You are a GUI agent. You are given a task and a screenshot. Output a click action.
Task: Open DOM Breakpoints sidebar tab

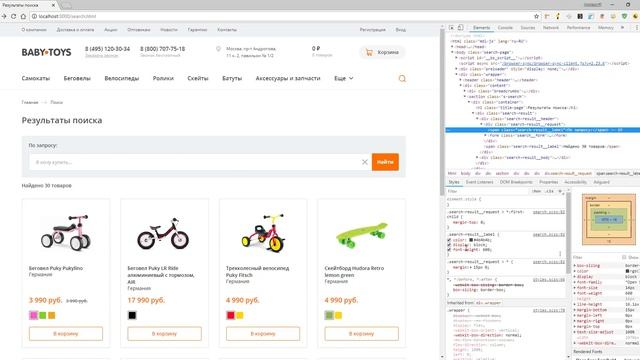[516, 182]
